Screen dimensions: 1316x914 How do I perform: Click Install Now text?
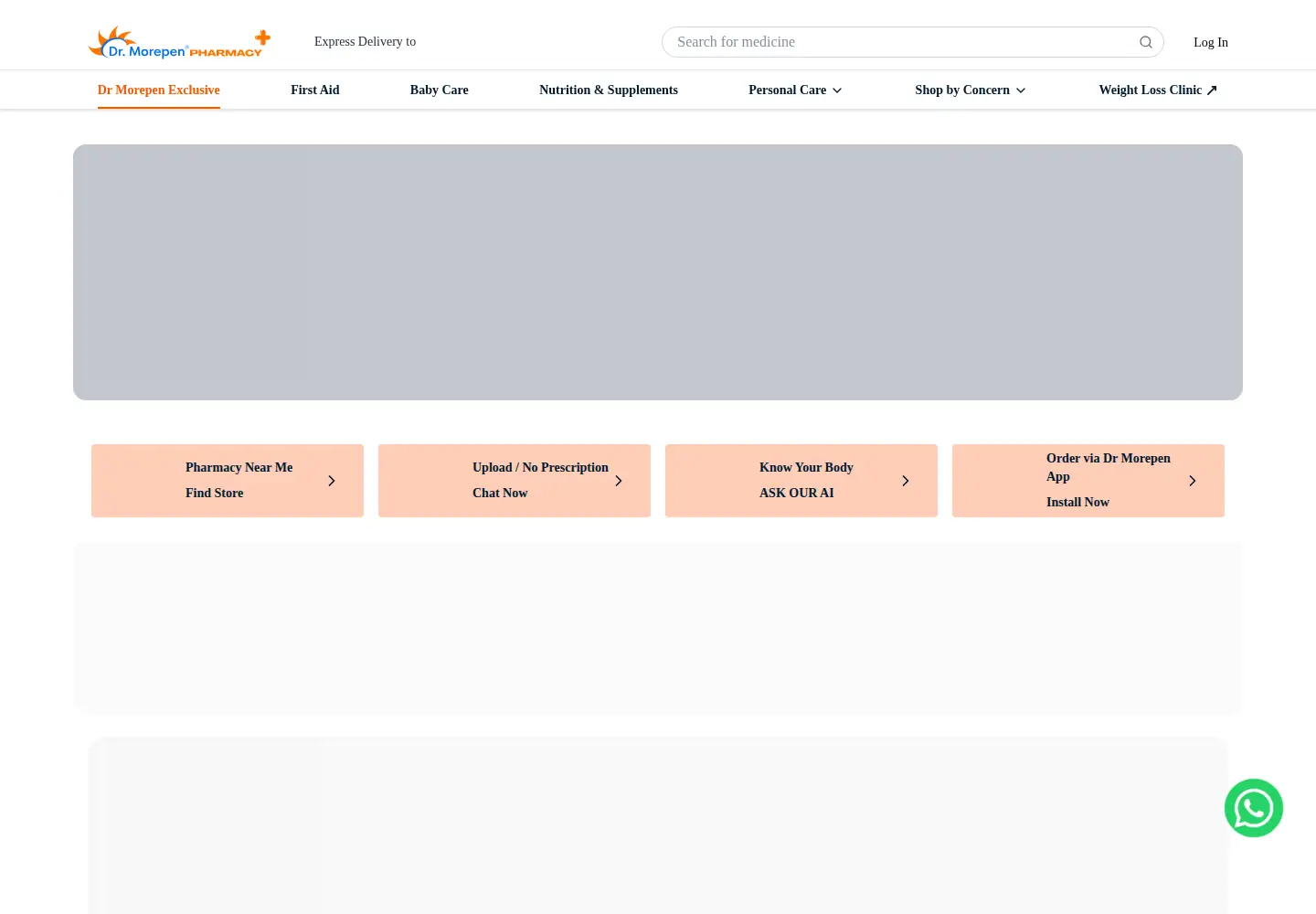pos(1077,502)
